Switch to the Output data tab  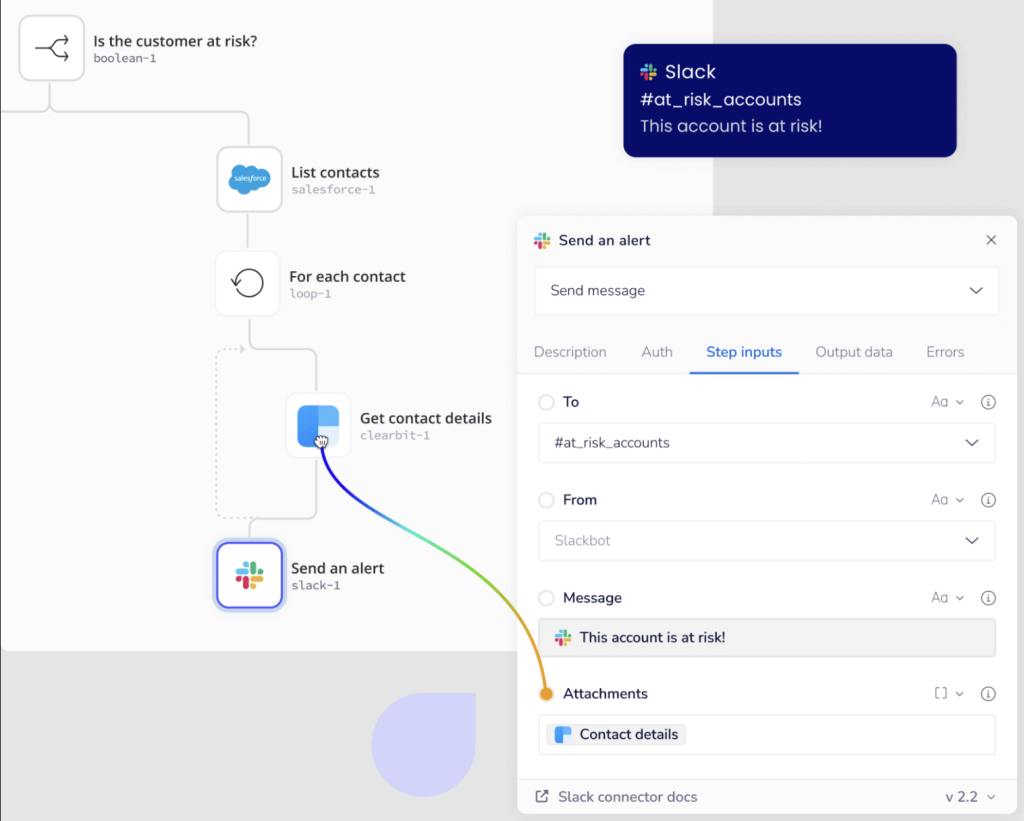coord(854,352)
